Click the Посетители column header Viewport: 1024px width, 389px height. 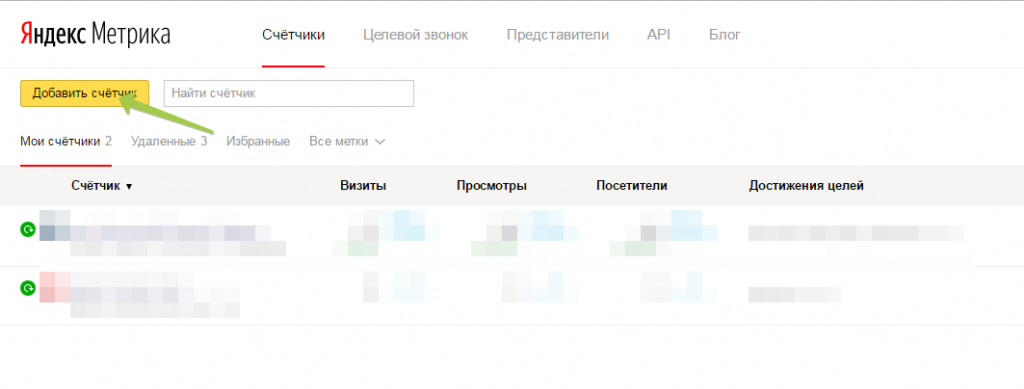pyautogui.click(x=632, y=186)
